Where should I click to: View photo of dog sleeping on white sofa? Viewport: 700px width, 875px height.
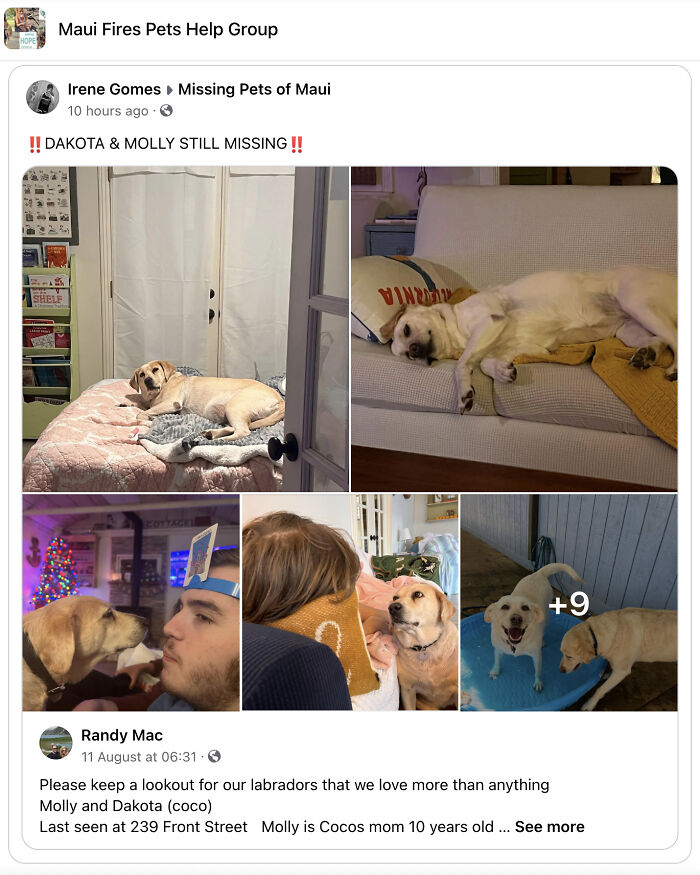(514, 329)
